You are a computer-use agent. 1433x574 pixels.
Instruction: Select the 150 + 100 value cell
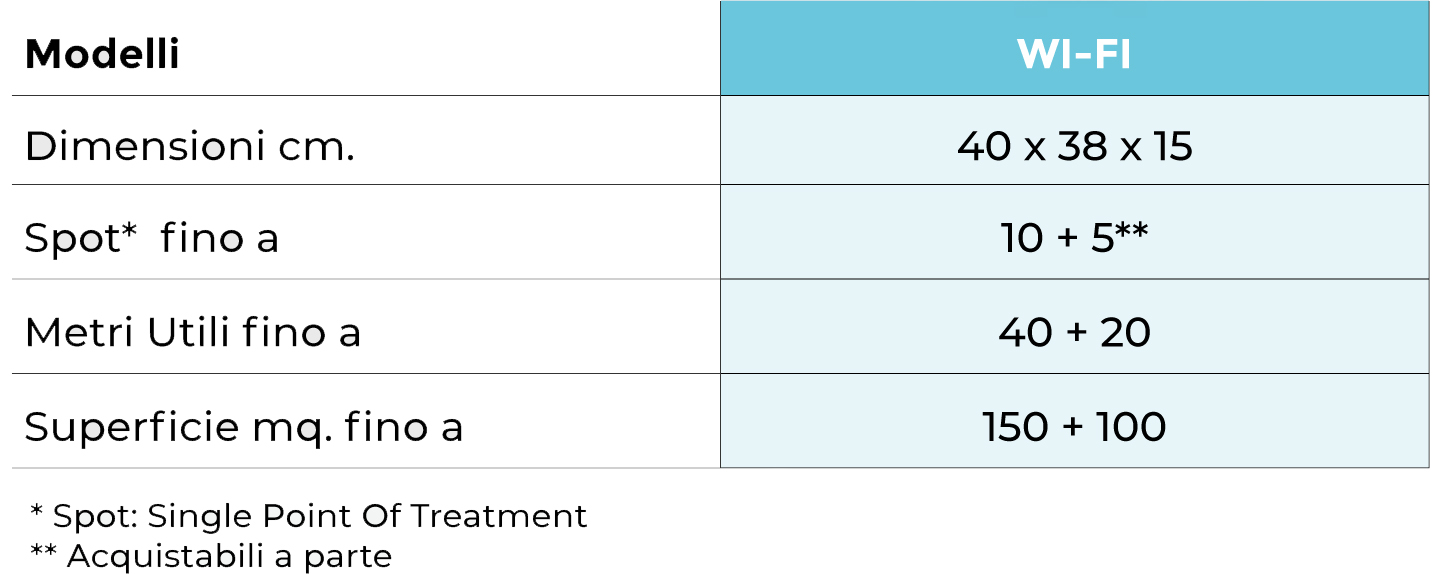(x=1074, y=427)
